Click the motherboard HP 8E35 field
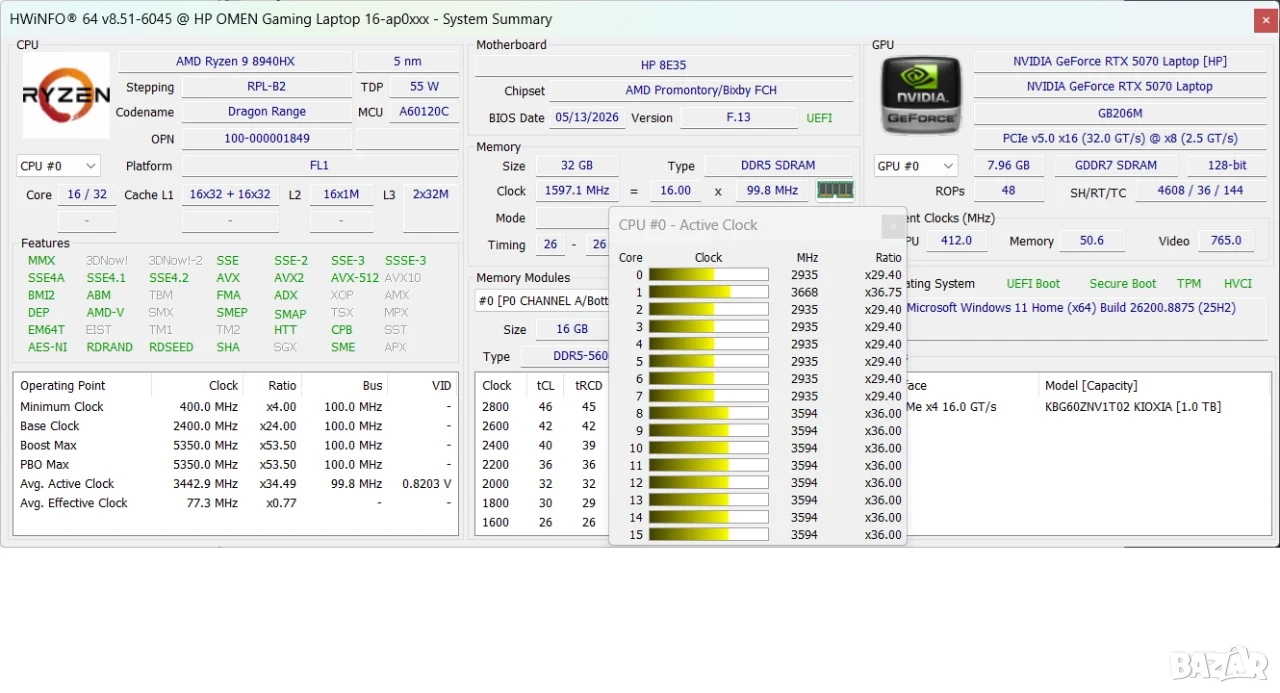Screen dimensions: 1280x693 click(664, 65)
